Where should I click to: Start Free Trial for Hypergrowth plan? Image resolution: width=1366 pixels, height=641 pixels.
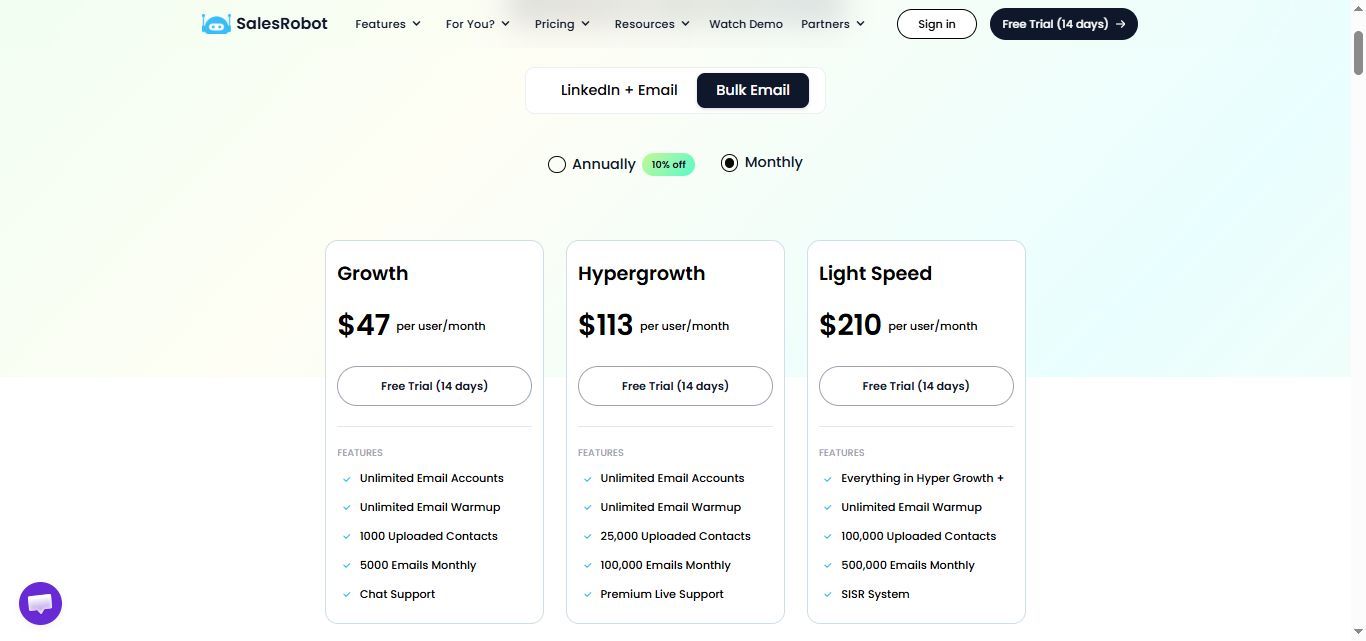pos(675,386)
